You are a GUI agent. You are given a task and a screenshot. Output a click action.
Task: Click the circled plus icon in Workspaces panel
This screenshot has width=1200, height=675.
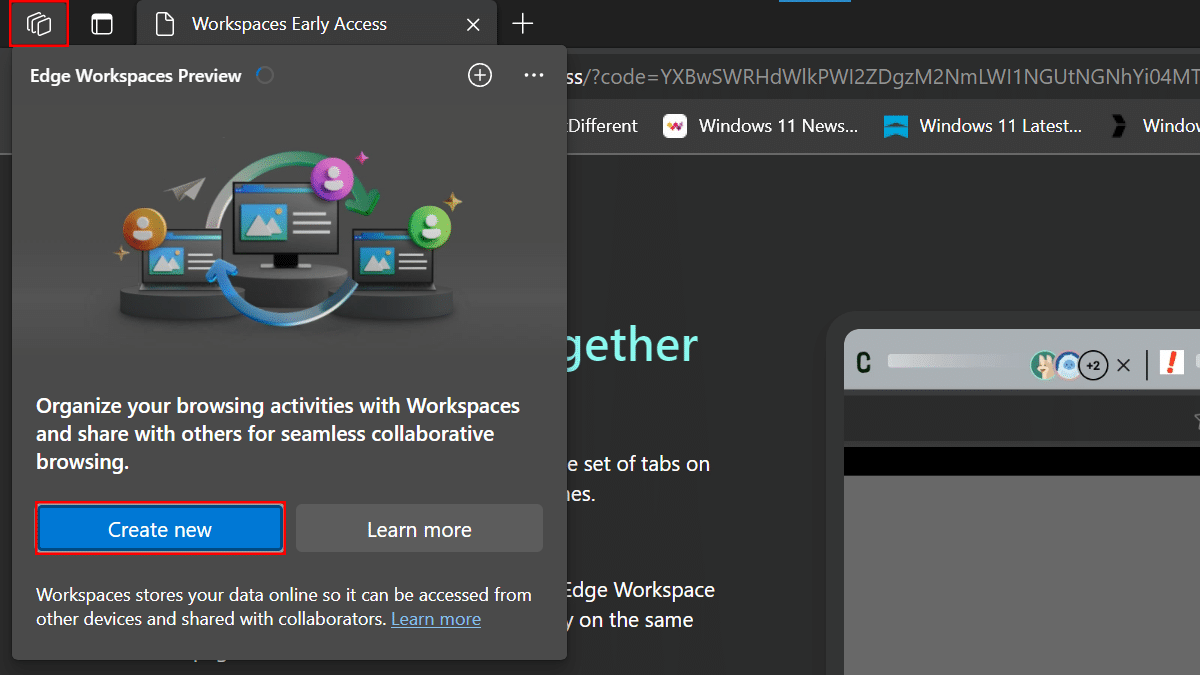[x=480, y=75]
